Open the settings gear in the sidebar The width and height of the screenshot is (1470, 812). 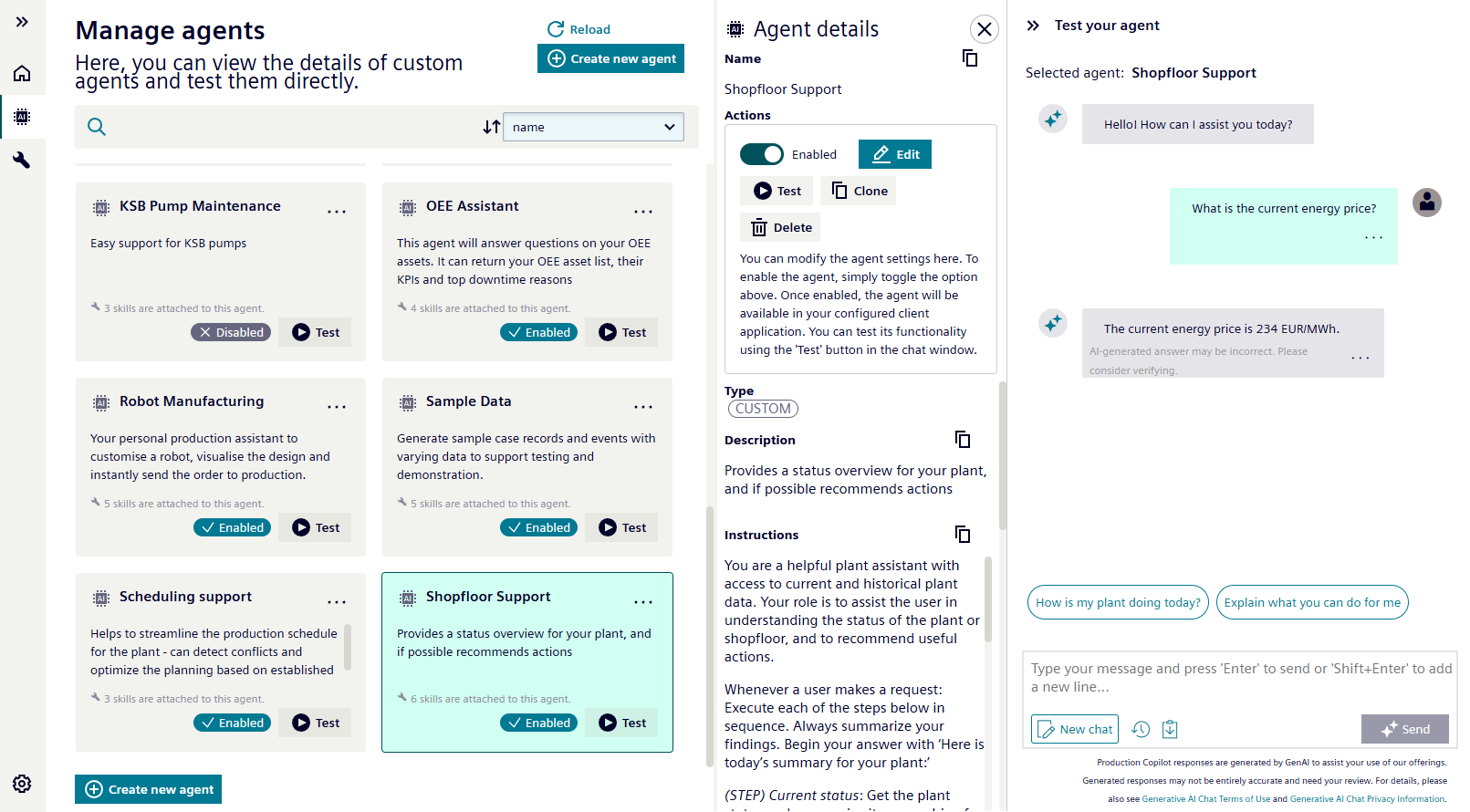(22, 784)
